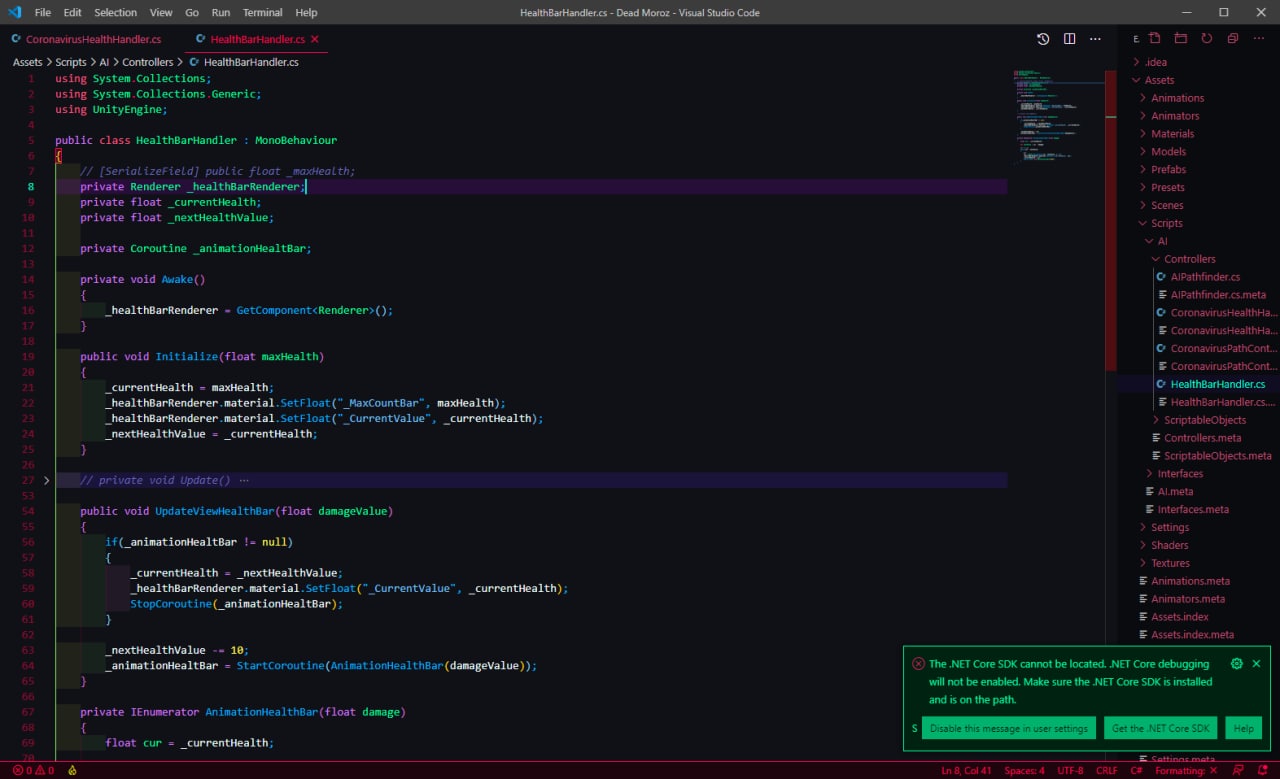Open the Help menu in menu bar
The height and width of the screenshot is (779, 1280).
click(x=307, y=13)
